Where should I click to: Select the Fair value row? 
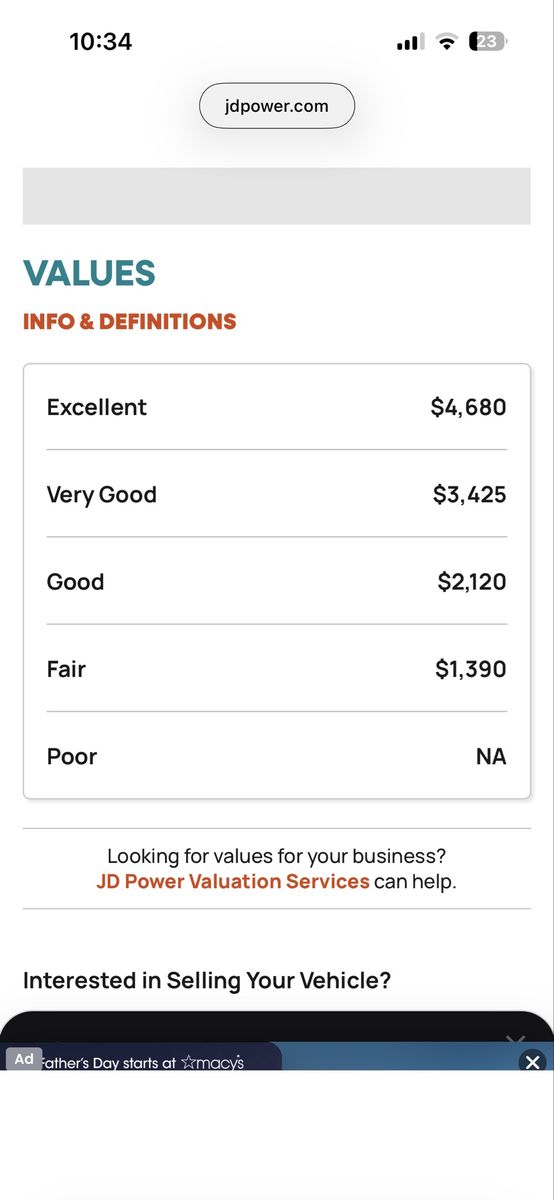277,668
